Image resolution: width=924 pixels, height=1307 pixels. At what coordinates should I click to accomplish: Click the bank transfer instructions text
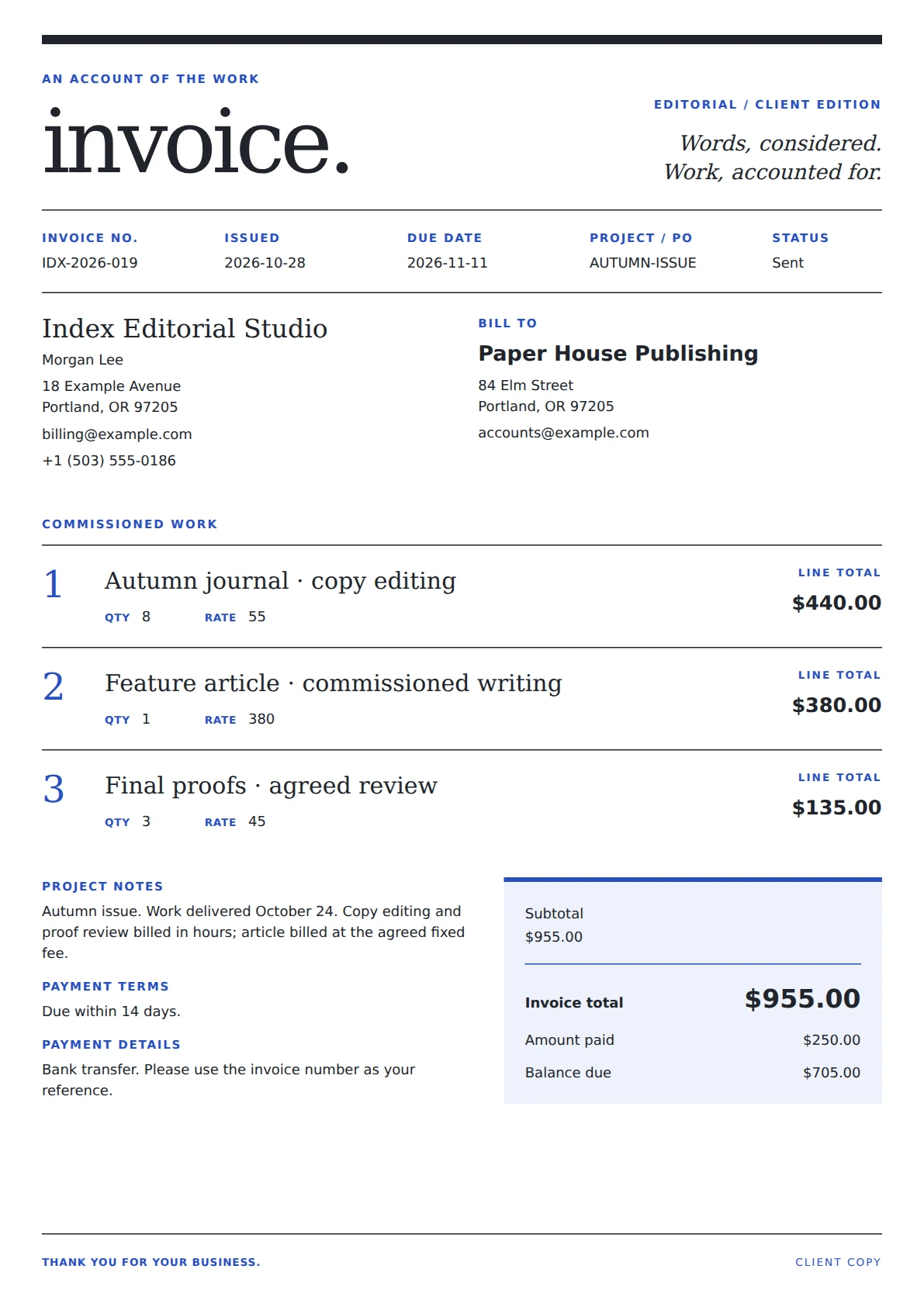click(228, 1080)
